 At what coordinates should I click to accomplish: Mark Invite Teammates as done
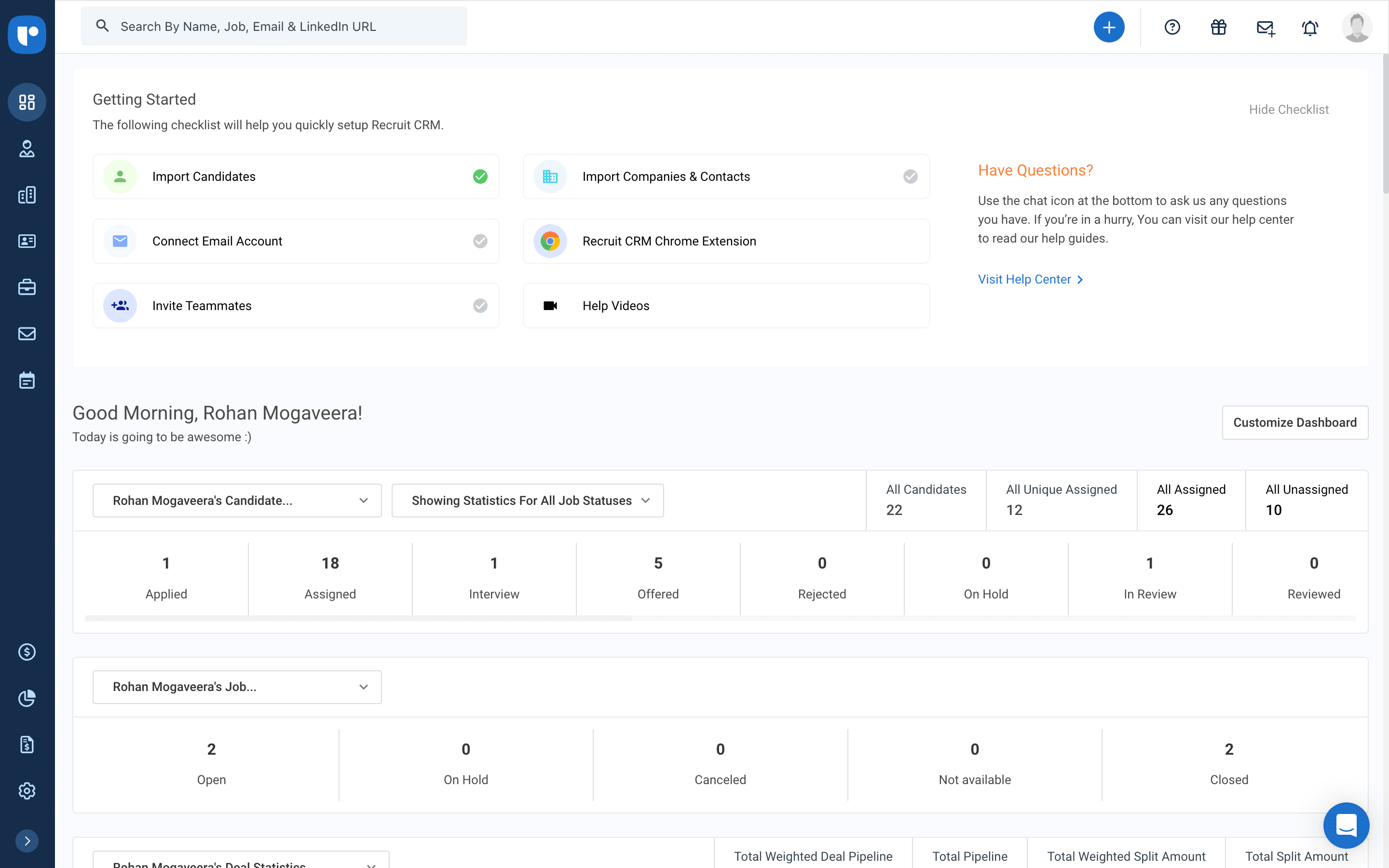pos(480,305)
